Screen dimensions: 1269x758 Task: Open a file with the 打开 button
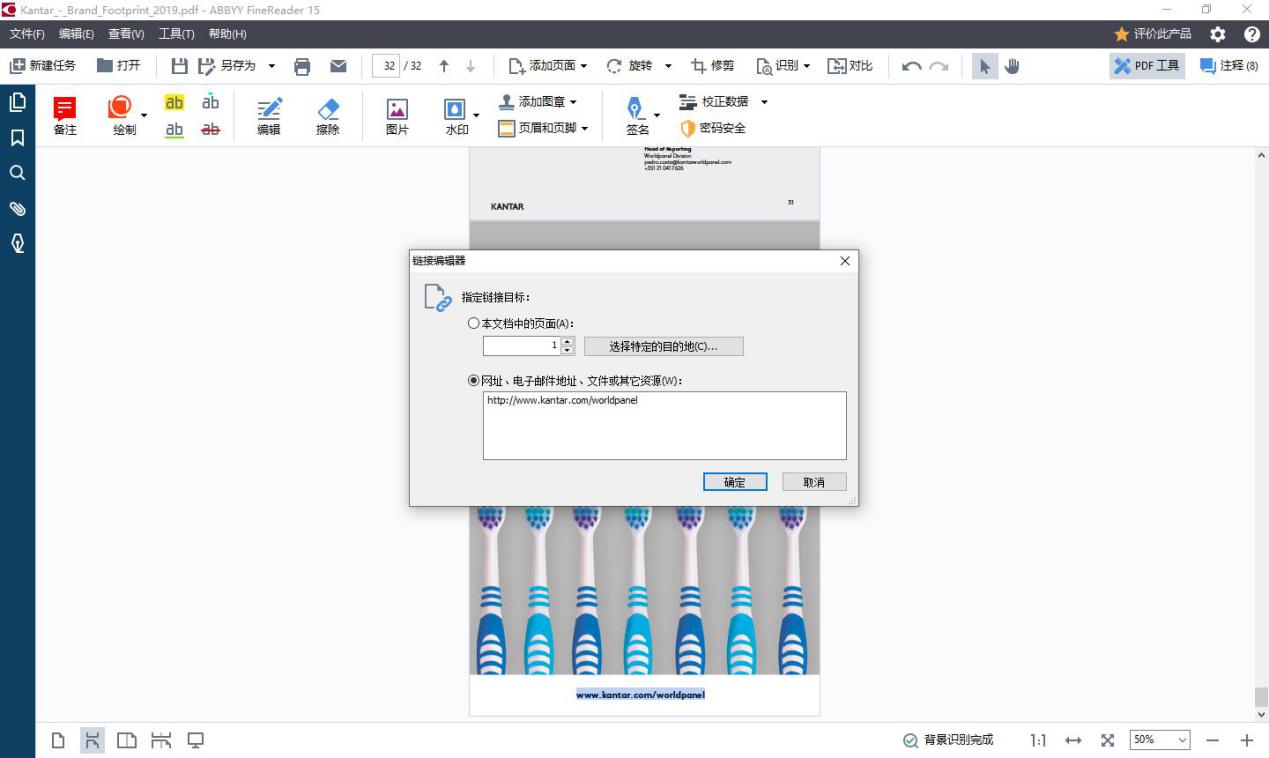click(x=118, y=66)
